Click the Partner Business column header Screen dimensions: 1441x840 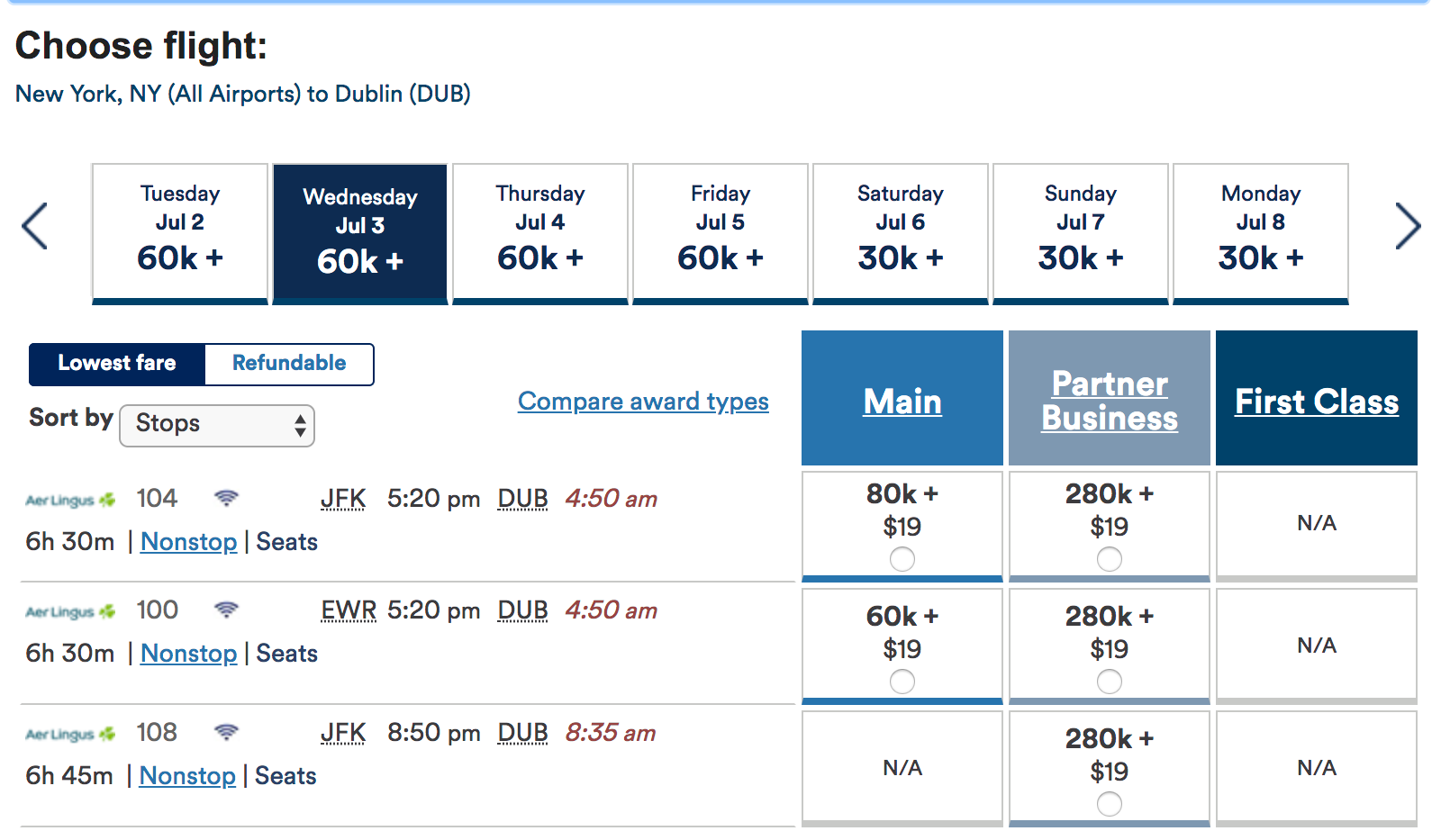point(1109,401)
